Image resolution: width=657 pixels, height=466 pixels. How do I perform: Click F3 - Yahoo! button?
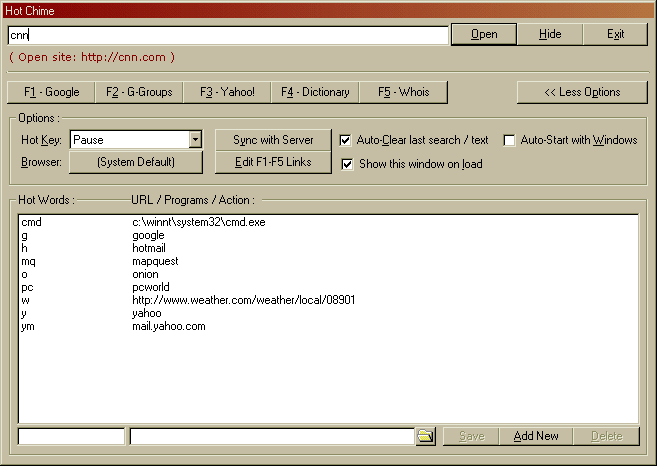(x=227, y=92)
